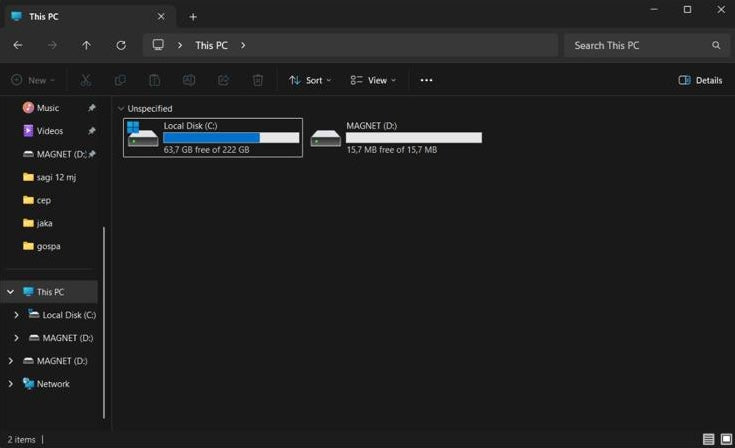Expand Local Disk (C:) in navigation tree
The image size is (735, 448).
[x=16, y=315]
